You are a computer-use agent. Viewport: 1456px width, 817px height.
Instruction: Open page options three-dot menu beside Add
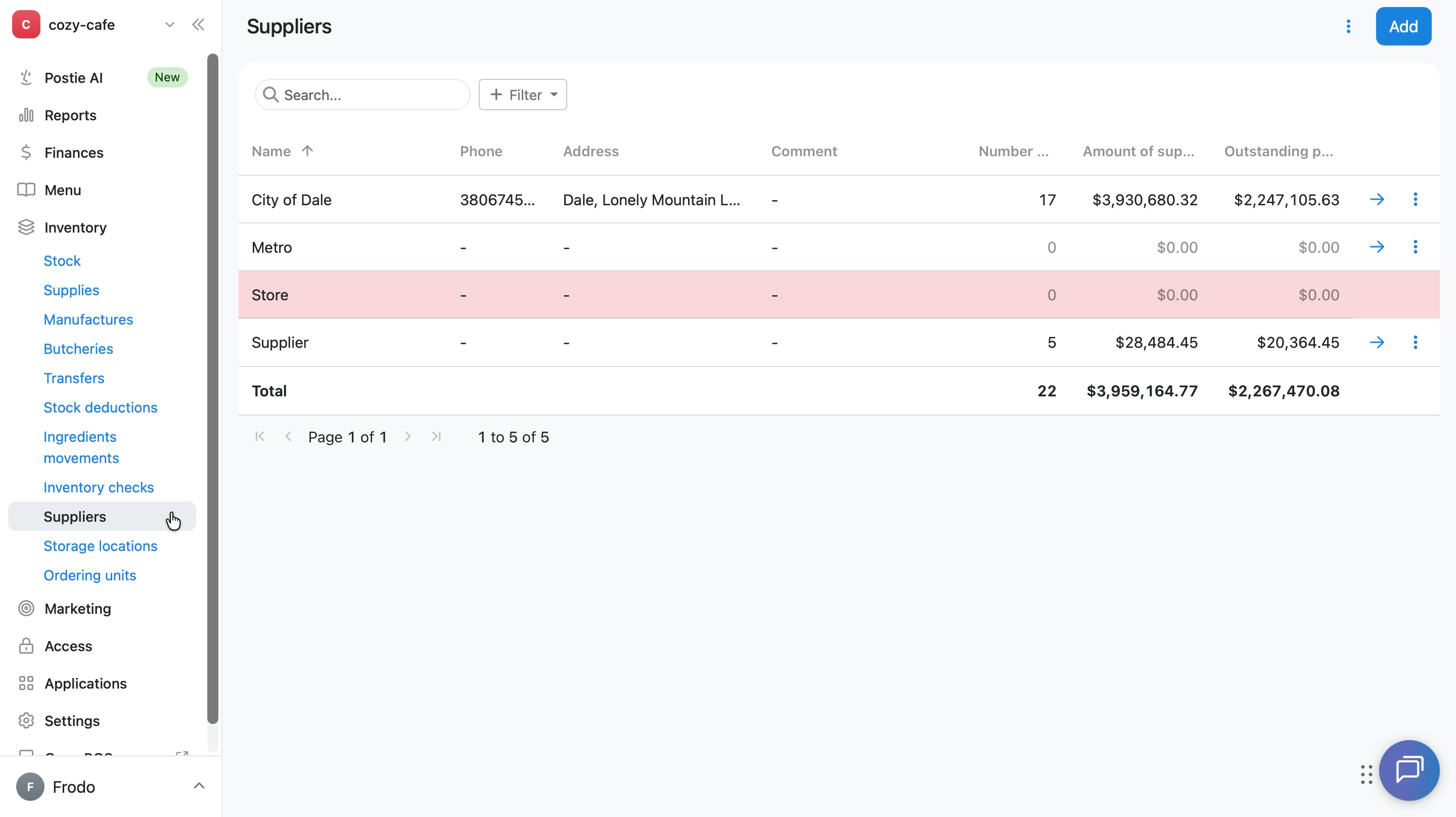[x=1348, y=26]
